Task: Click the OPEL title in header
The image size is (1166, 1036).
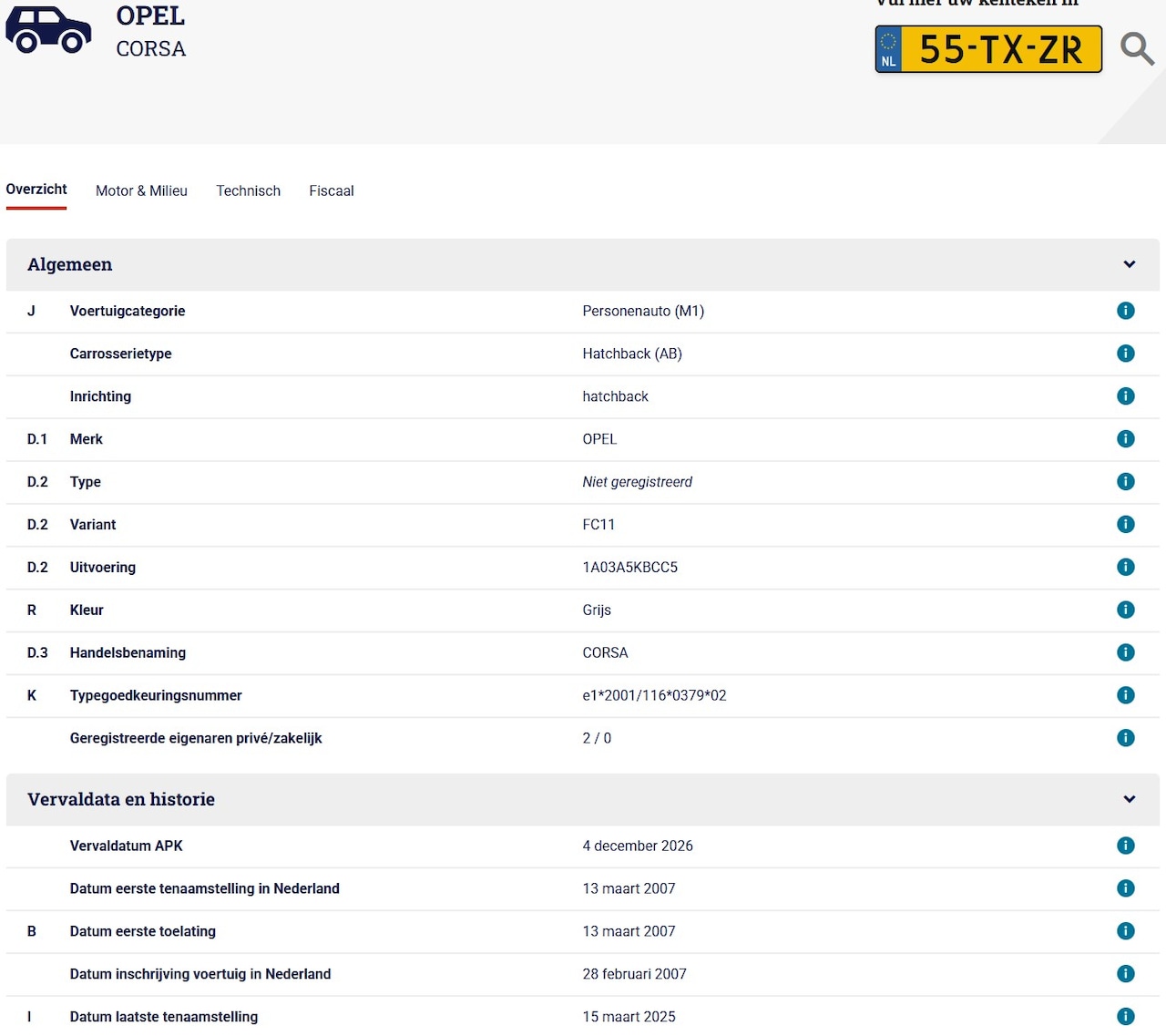Action: click(150, 15)
